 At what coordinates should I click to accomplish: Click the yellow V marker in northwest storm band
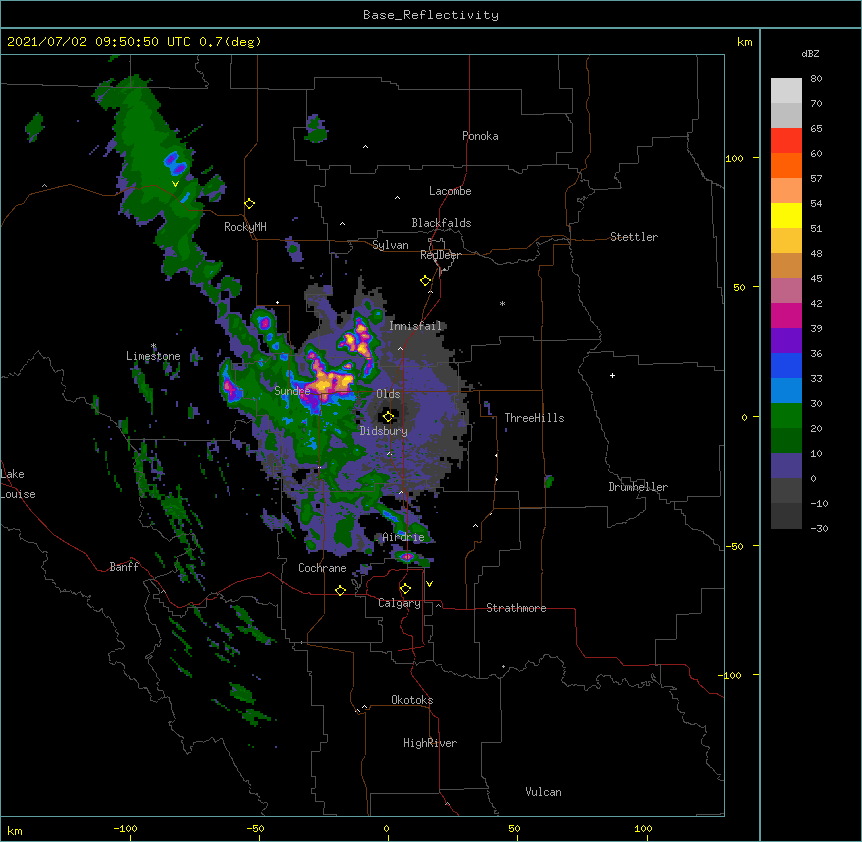[x=175, y=184]
